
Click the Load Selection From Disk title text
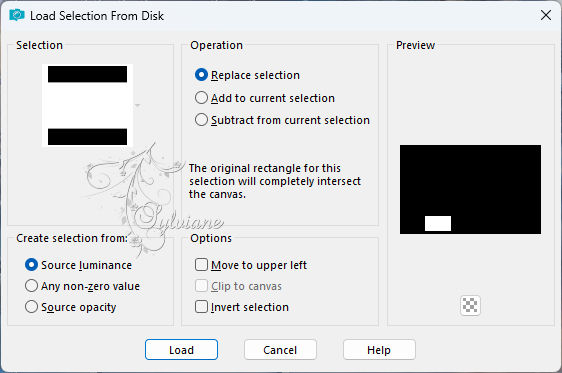point(97,16)
